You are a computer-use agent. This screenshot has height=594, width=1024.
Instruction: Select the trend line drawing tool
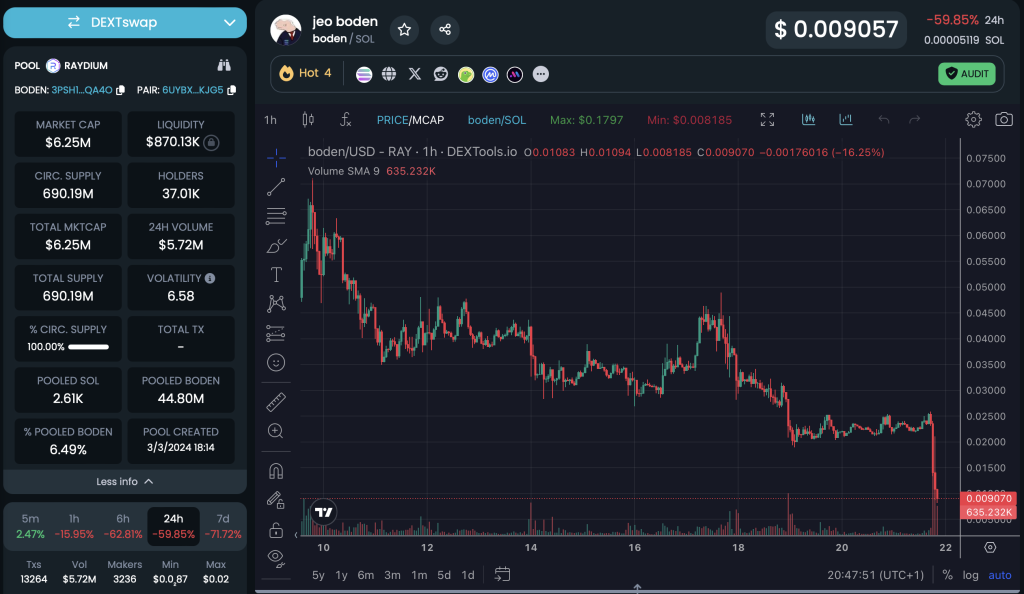click(277, 186)
